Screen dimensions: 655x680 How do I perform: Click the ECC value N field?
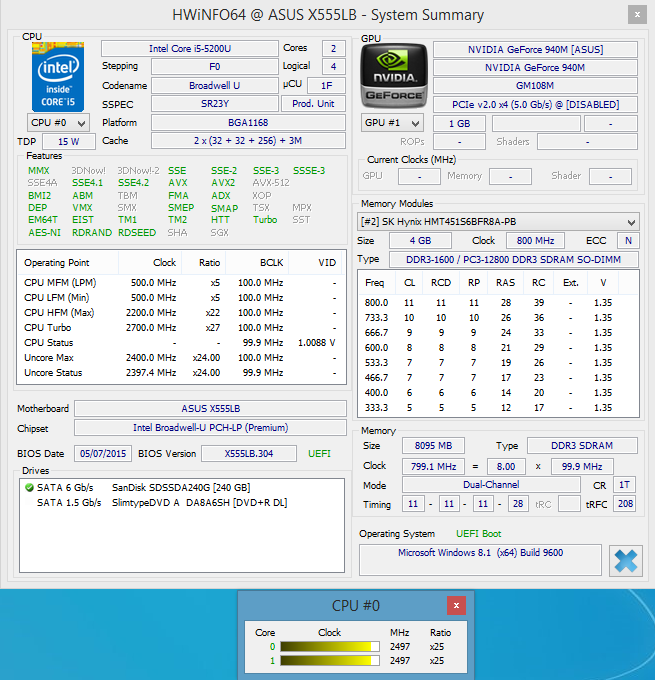628,241
